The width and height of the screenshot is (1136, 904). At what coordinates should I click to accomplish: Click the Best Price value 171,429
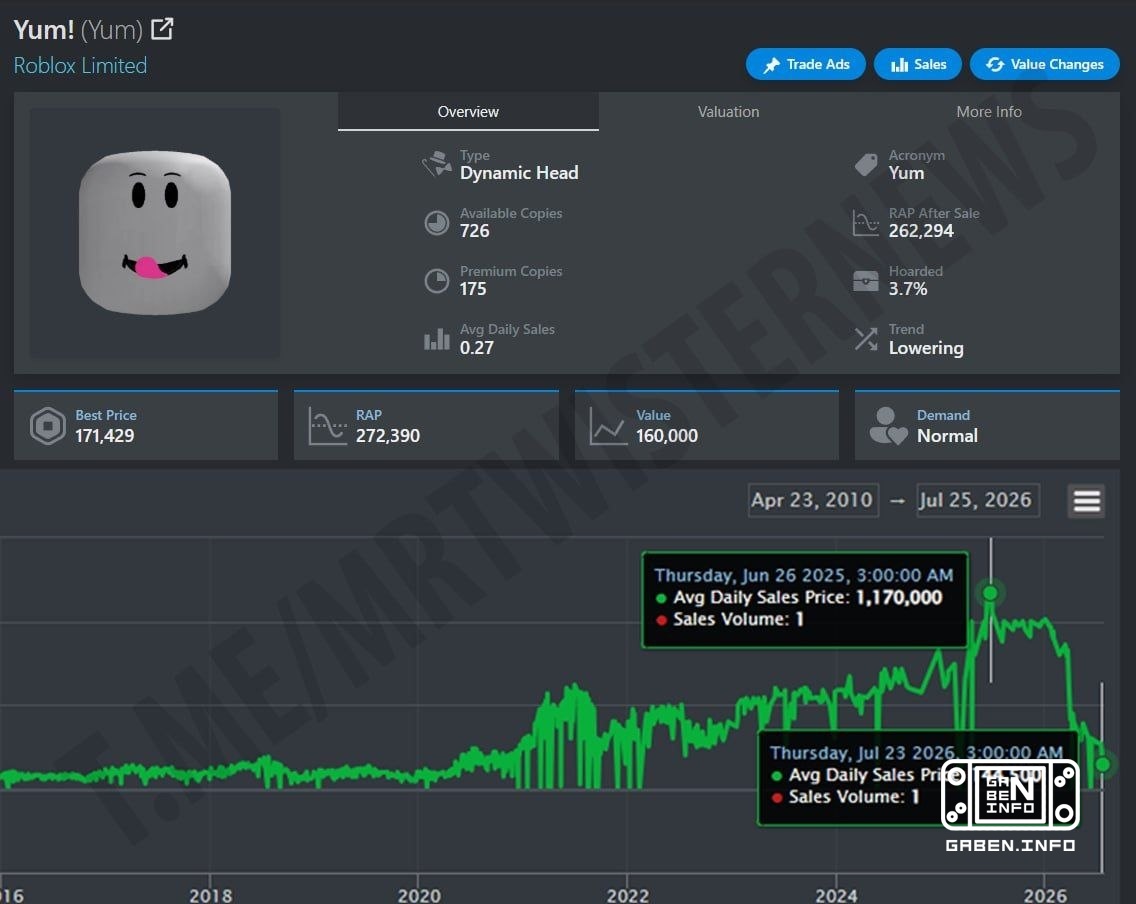tap(104, 435)
